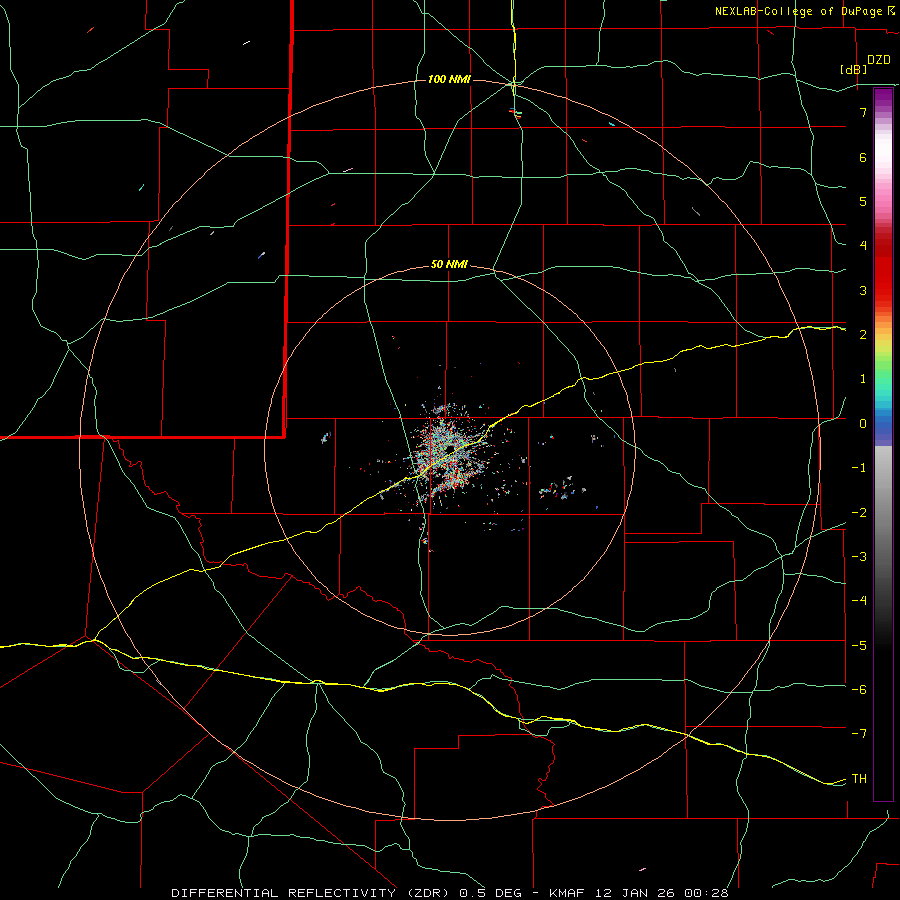Click the -6 dB scale value

[859, 690]
